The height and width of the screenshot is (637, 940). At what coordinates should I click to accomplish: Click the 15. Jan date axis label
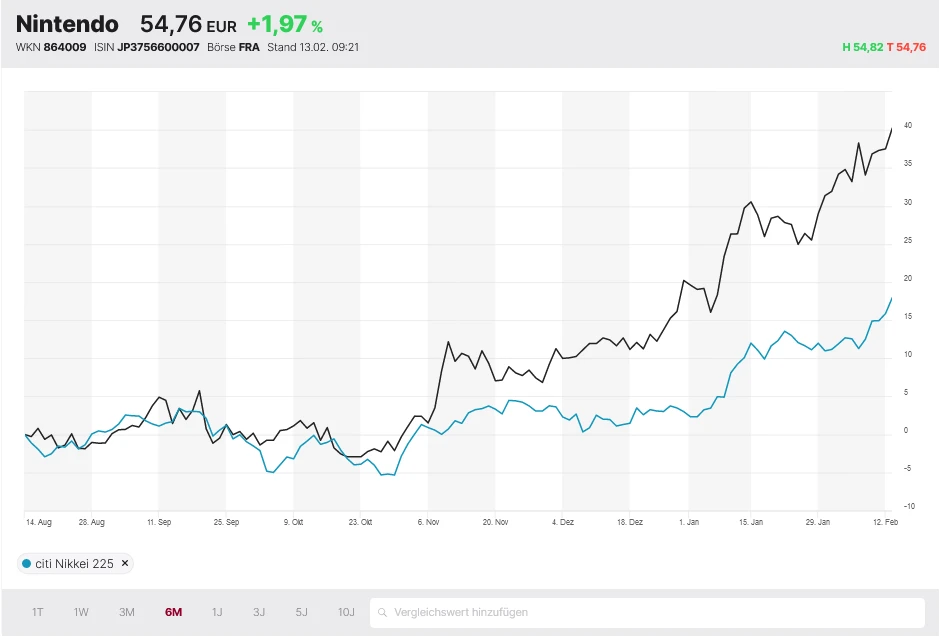751,521
